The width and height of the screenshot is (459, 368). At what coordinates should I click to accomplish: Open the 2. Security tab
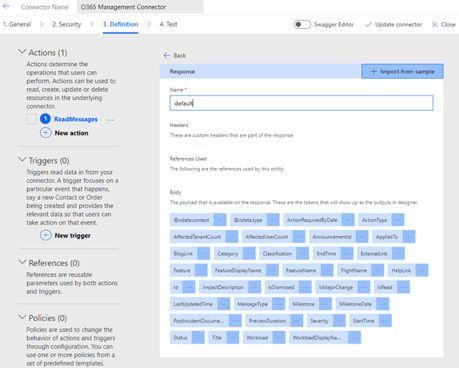[x=67, y=24]
